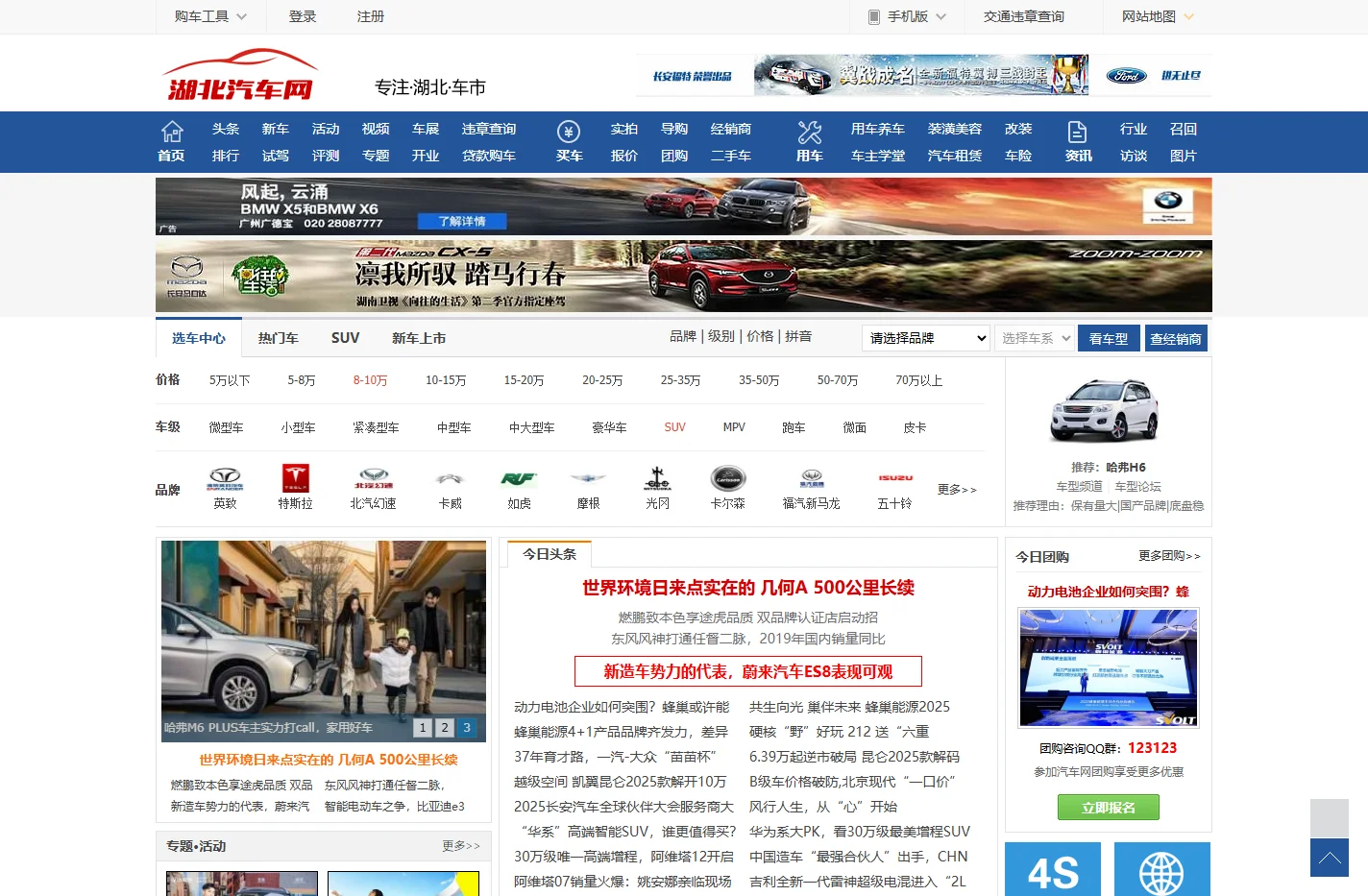Viewport: 1368px width, 896px height.
Task: Click the phone icon beside 手机版
Action: pos(873,16)
